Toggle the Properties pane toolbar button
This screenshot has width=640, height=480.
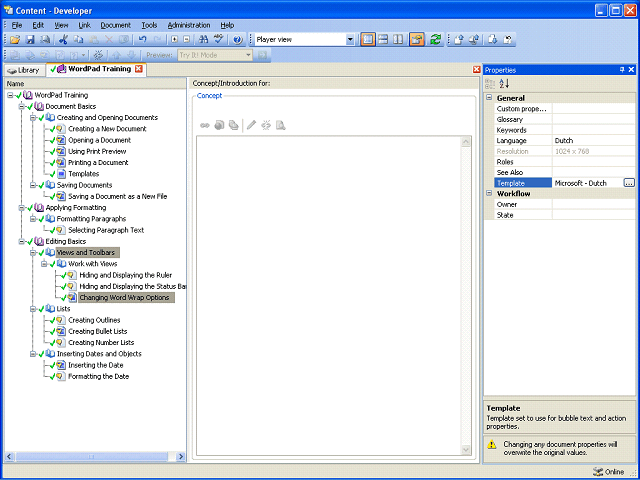click(x=417, y=40)
